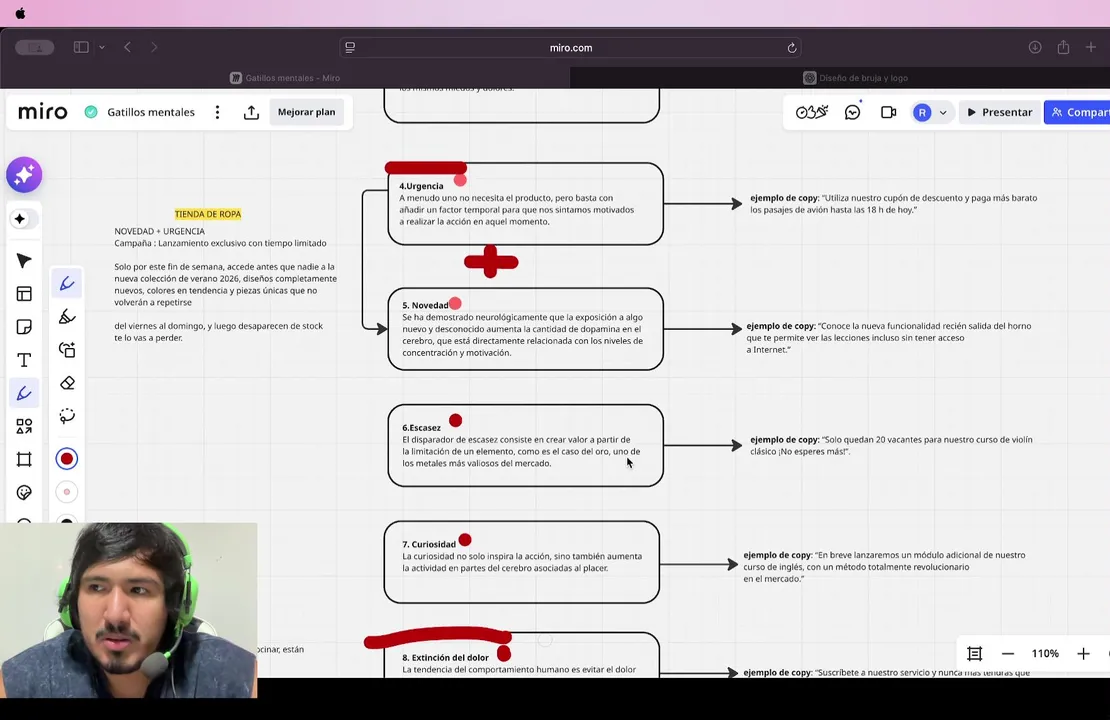Open board options three-dot menu
Viewport: 1110px width, 720px height.
[217, 113]
